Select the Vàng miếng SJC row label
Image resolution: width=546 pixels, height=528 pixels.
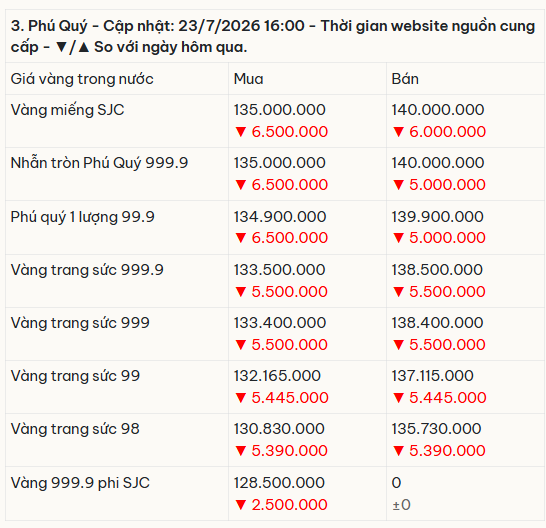coord(68,110)
